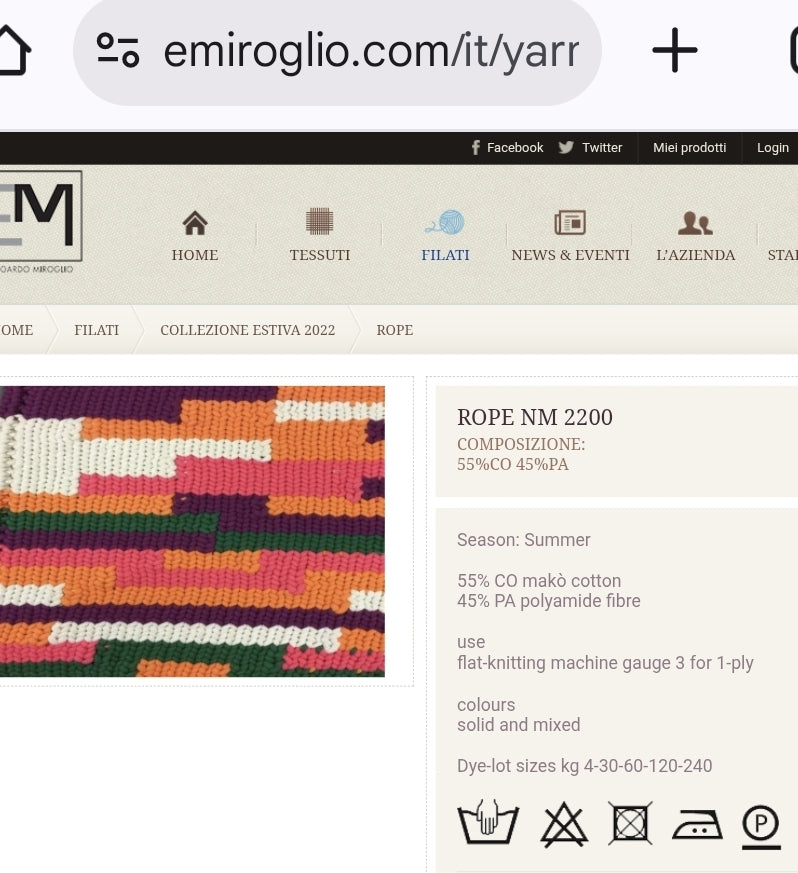Open the L'AZIENDA company page
This screenshot has width=798, height=873.
(x=695, y=236)
